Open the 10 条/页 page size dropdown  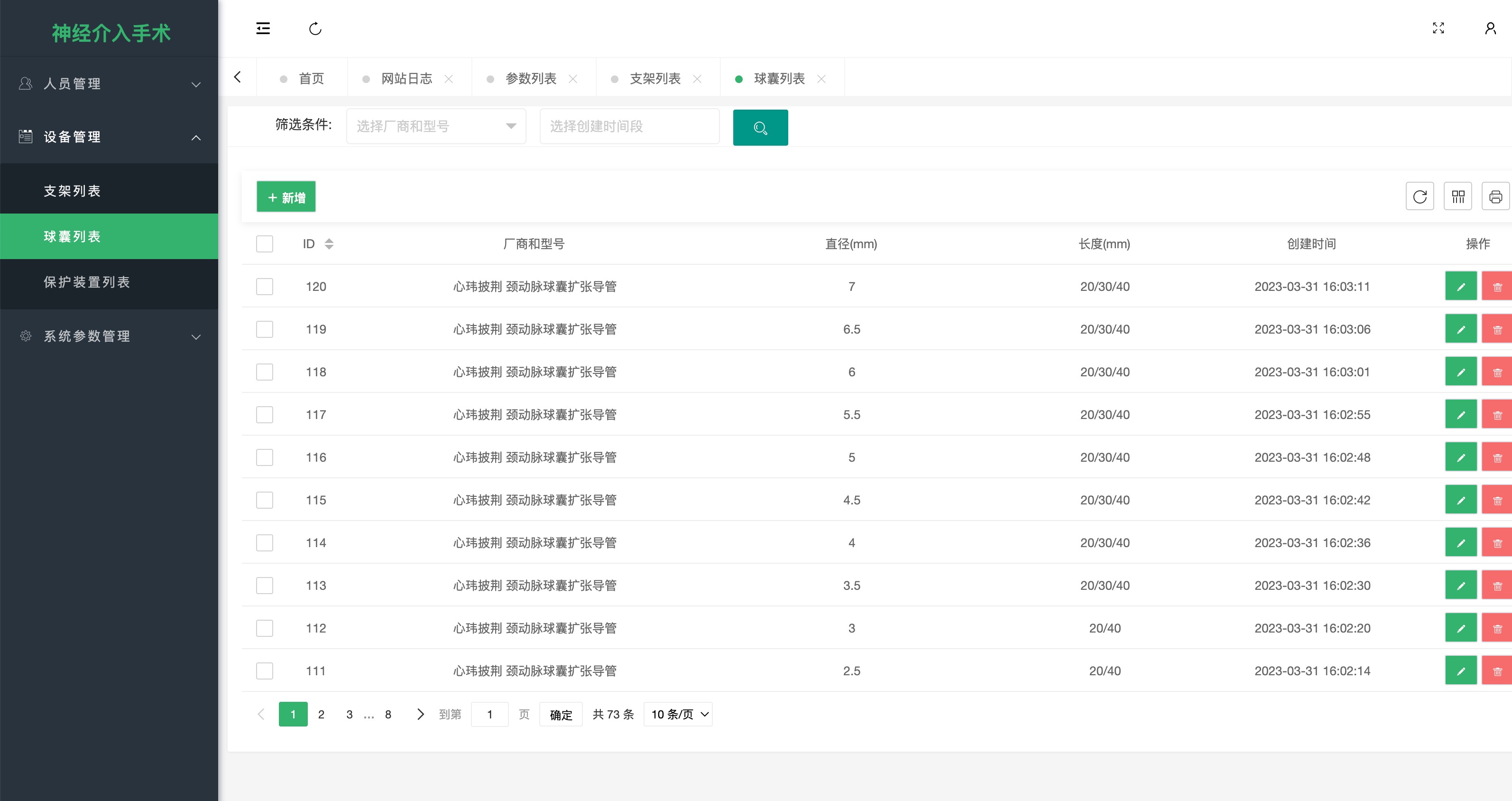point(678,714)
